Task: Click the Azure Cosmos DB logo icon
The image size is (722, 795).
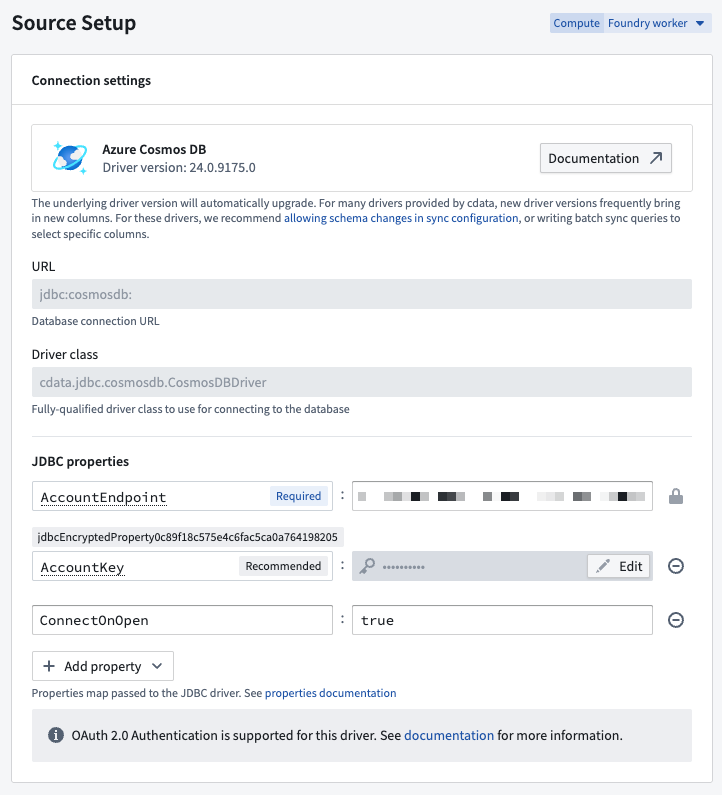Action: pyautogui.click(x=70, y=158)
